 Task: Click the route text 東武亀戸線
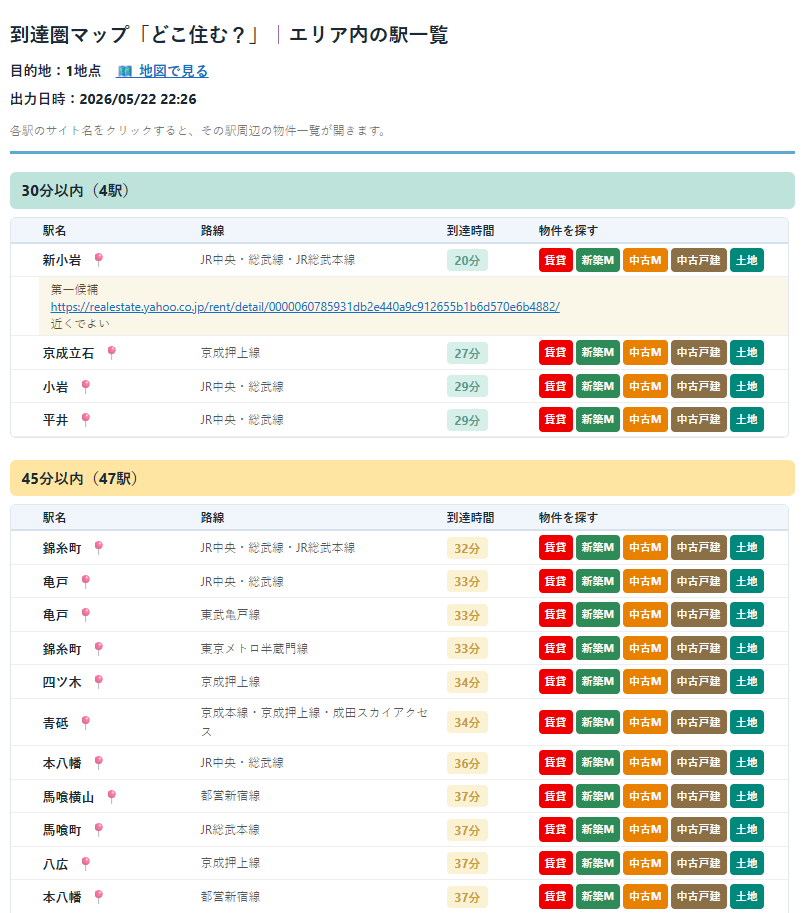coord(230,615)
